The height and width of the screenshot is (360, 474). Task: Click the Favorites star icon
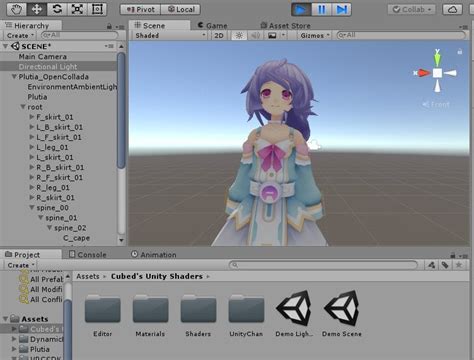coord(459,265)
